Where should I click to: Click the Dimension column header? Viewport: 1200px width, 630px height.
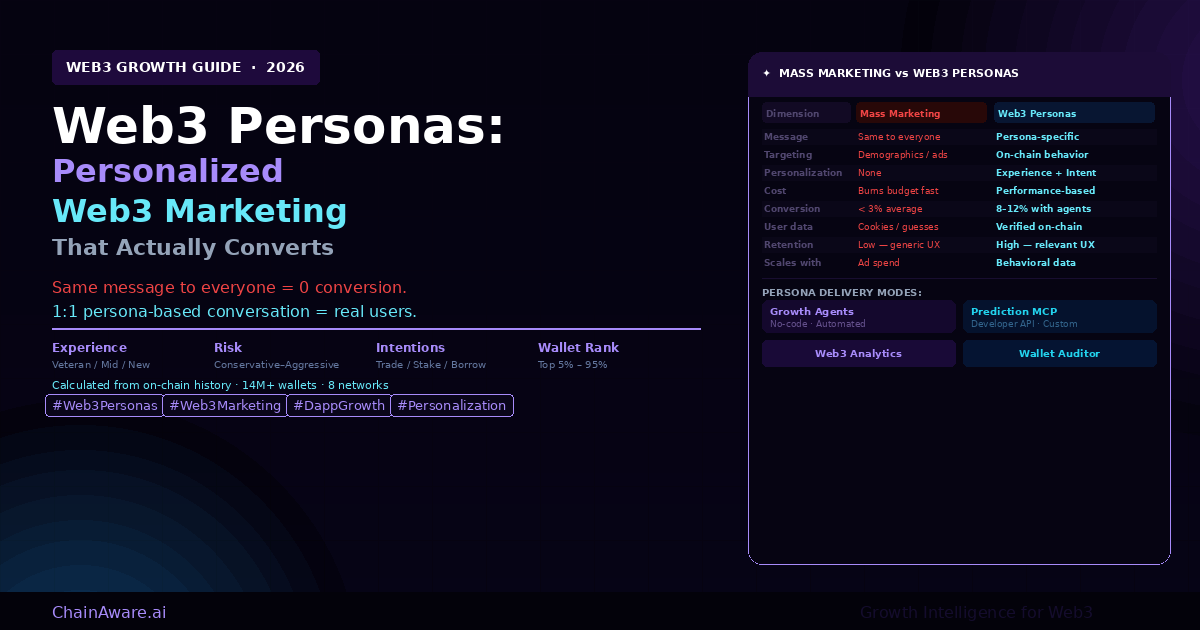pyautogui.click(x=806, y=113)
